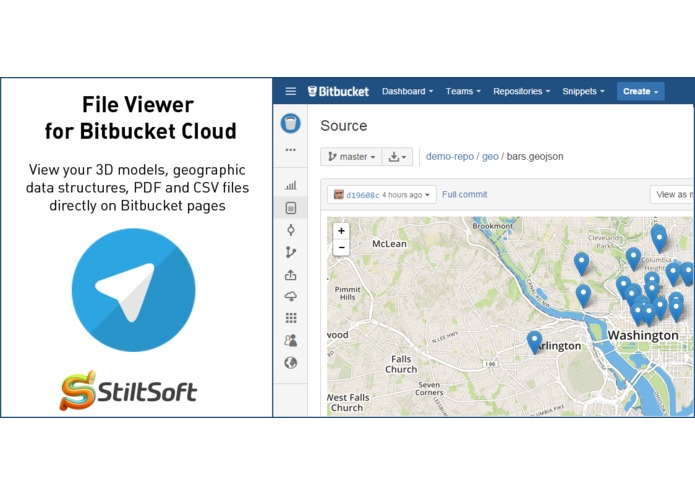Open the sidebar three-dots actions menu

(291, 150)
